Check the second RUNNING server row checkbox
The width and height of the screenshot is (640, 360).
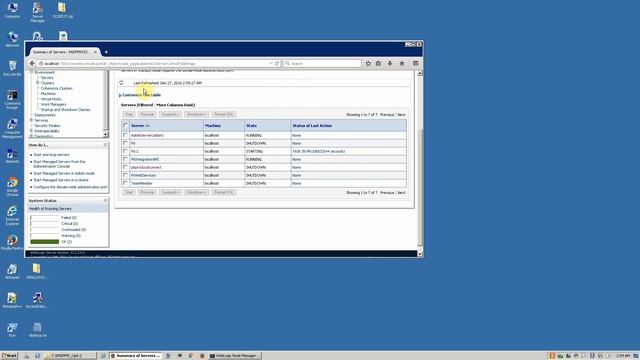coord(125,159)
